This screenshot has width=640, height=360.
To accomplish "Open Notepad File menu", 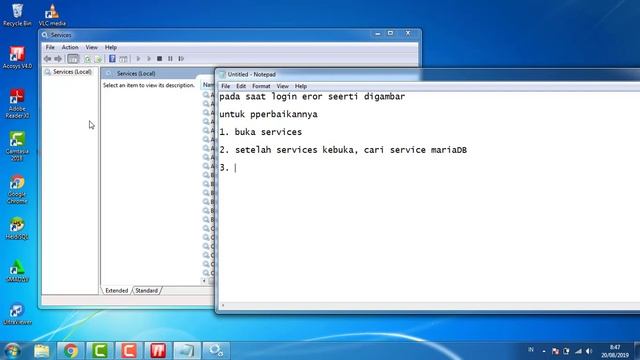I will coord(225,86).
